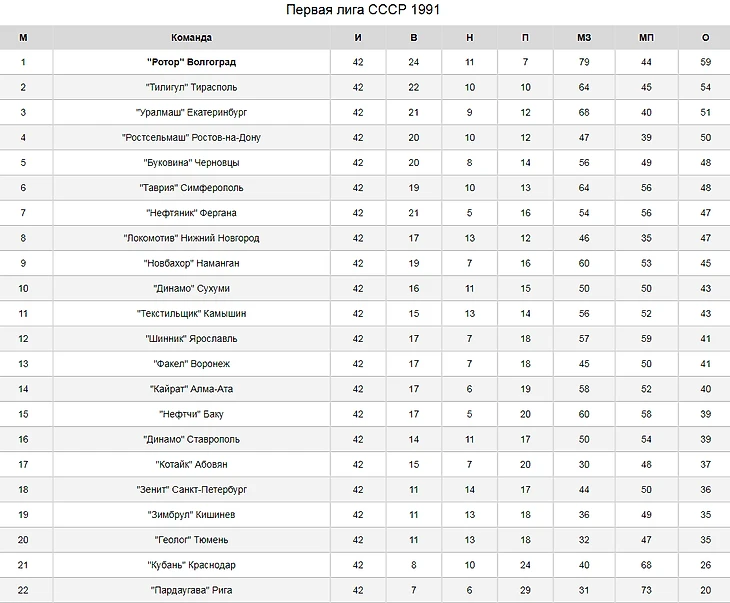Click the "О" points column header
The image size is (730, 603).
(x=705, y=38)
